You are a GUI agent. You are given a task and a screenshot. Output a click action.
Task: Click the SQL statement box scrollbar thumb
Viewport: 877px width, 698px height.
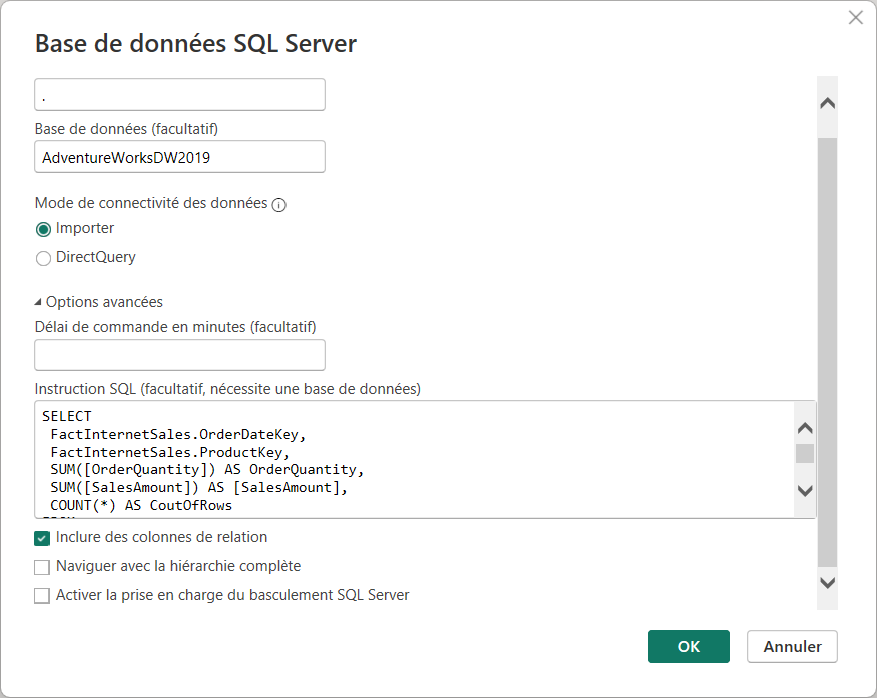coord(805,453)
